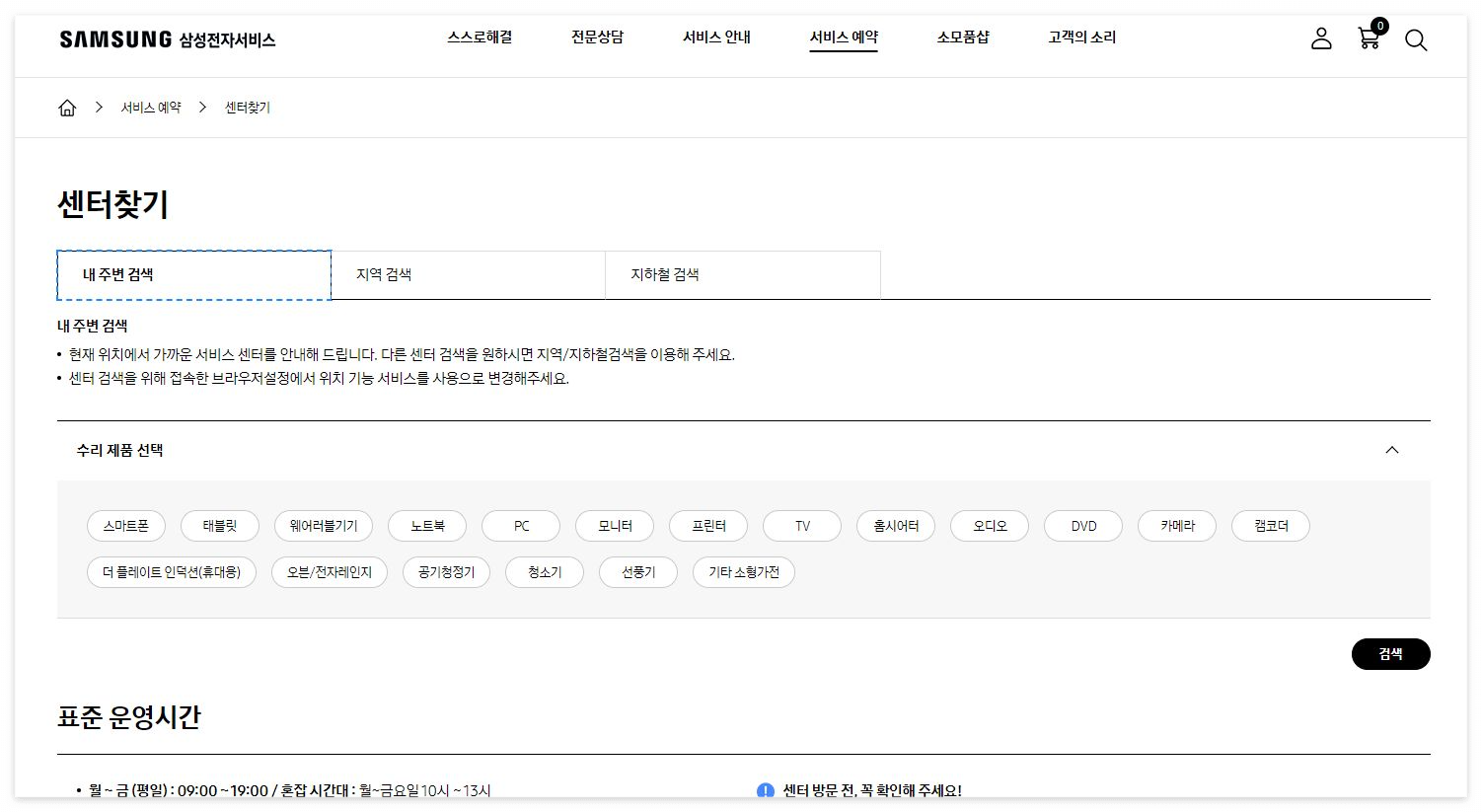
Task: Switch to the 지역 검색 tab
Action: pyautogui.click(x=469, y=275)
